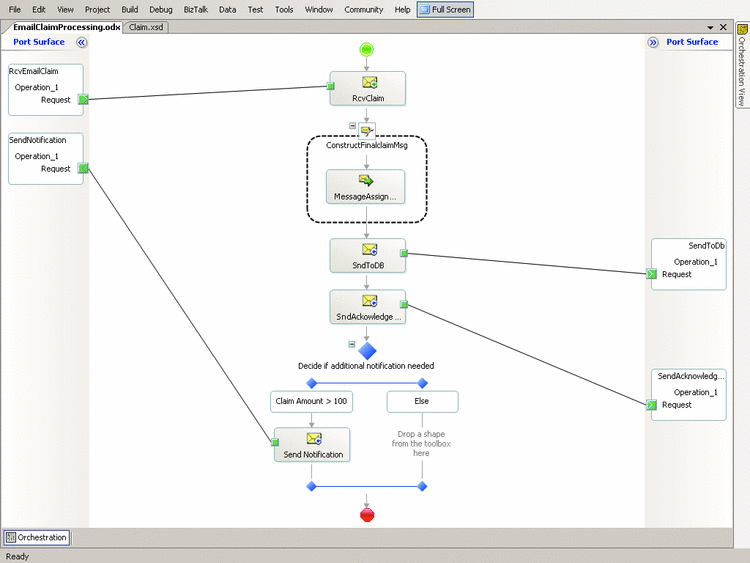This screenshot has height=563, width=750.
Task: Select the EmailClaimProcessing.odx tab
Action: coord(66,27)
